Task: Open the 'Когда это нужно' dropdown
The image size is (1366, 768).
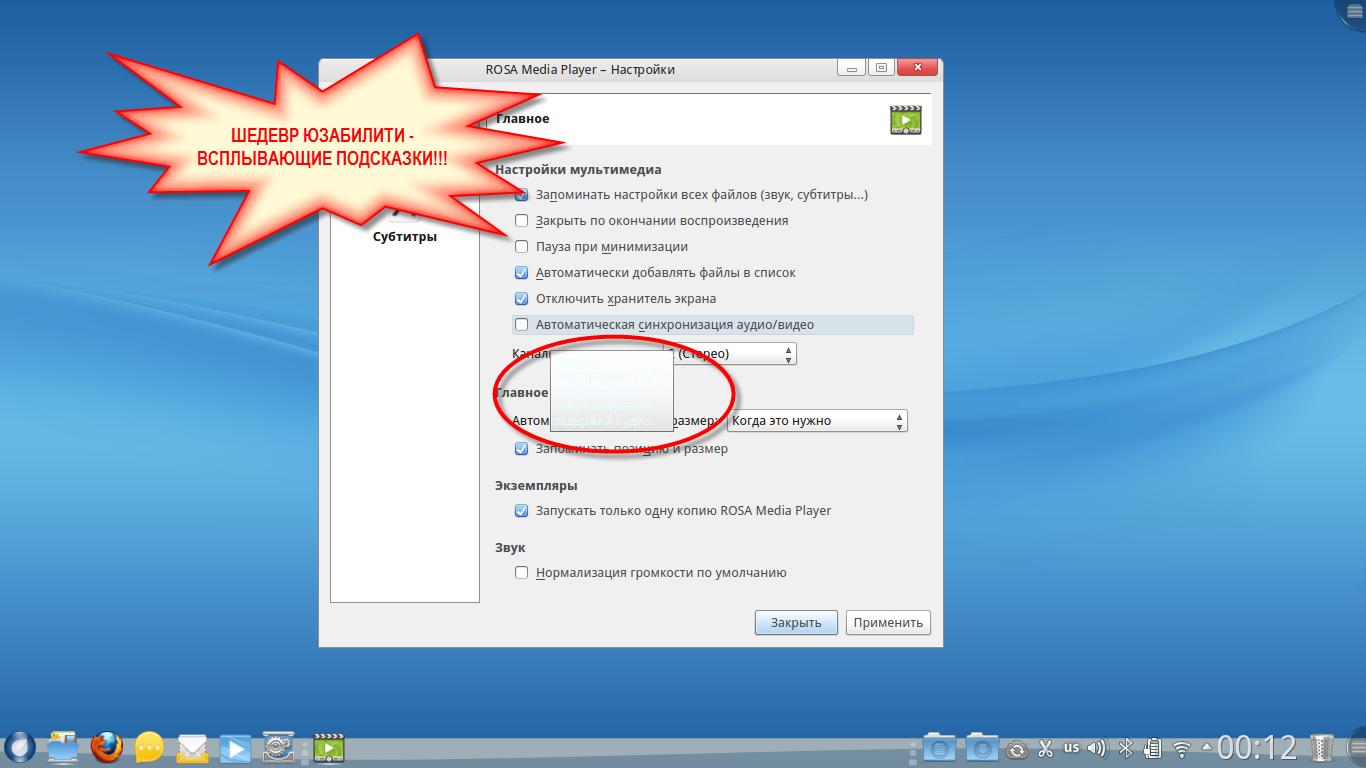Action: click(817, 421)
